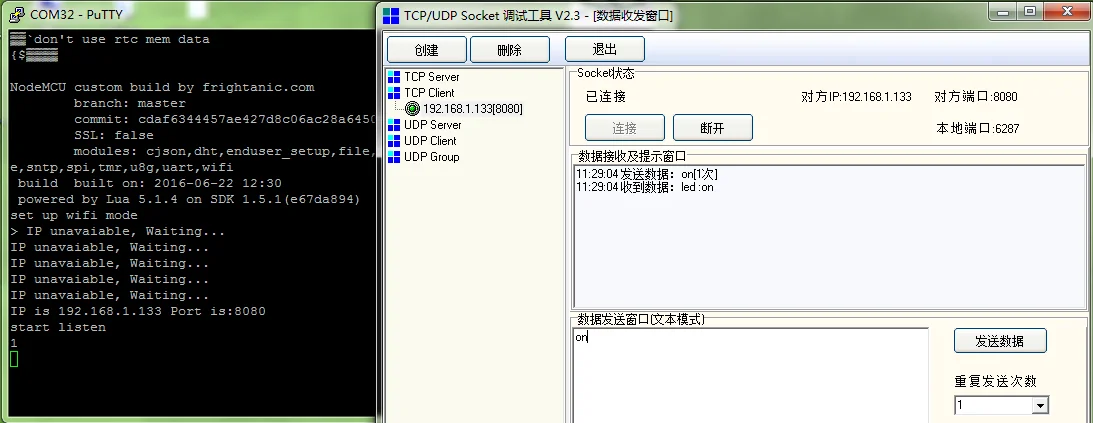Open the 重复发送次数 repeat count dropdown
The width and height of the screenshot is (1093, 423).
(x=1040, y=406)
